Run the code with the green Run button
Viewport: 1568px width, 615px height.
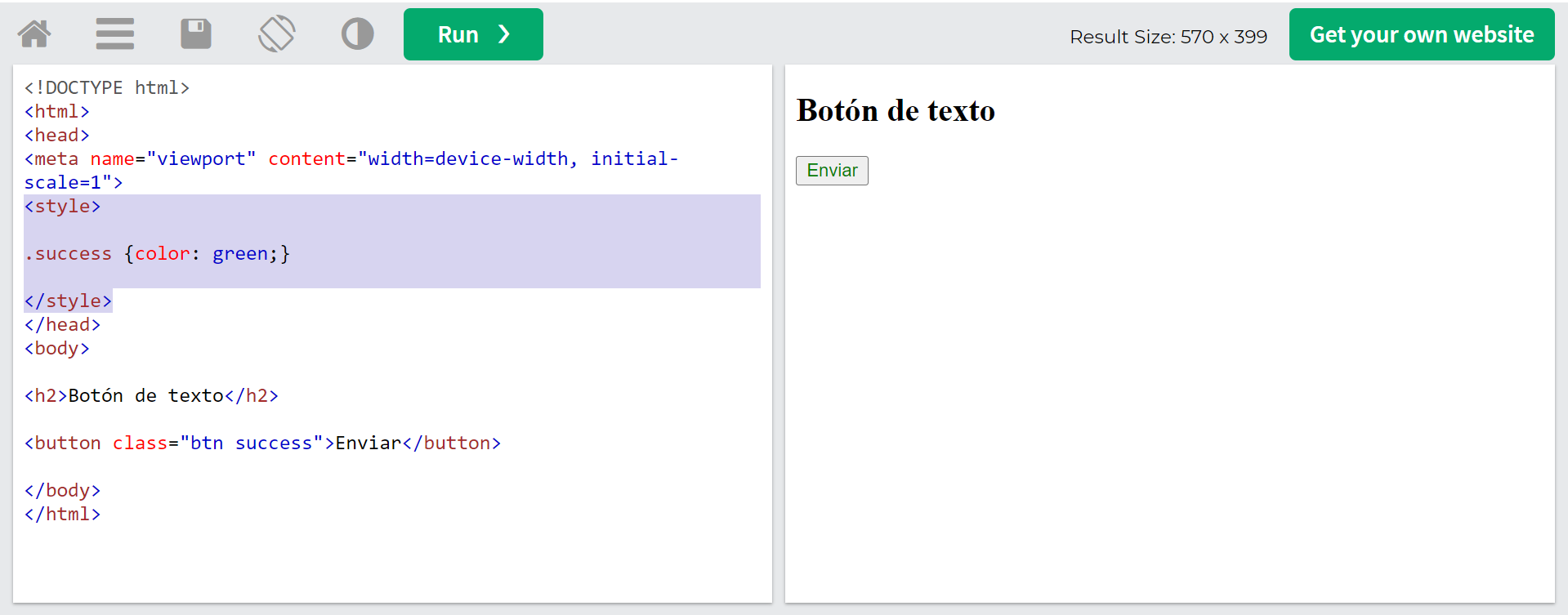coord(473,34)
